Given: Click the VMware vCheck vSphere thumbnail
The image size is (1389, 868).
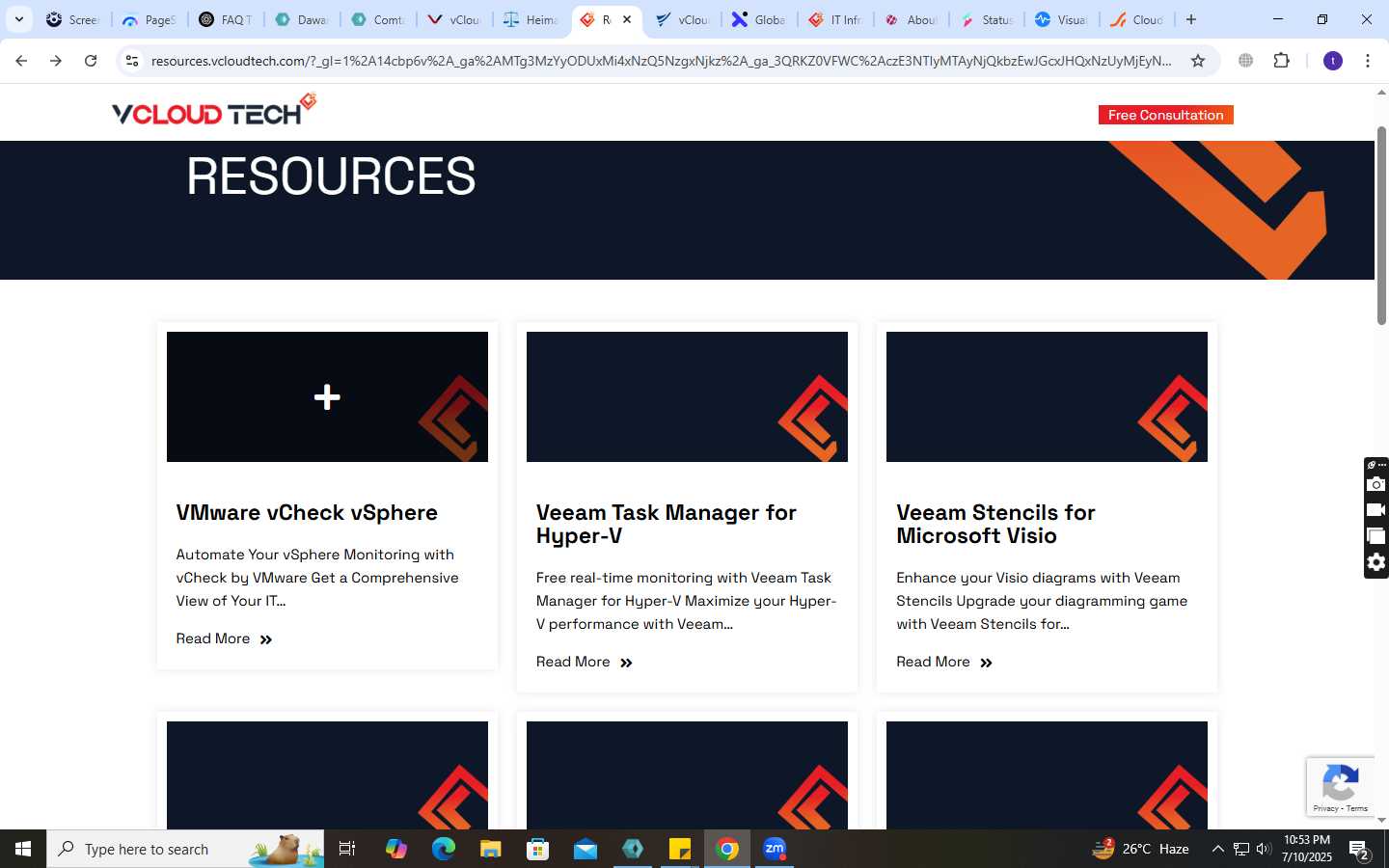Looking at the screenshot, I should pos(327,396).
